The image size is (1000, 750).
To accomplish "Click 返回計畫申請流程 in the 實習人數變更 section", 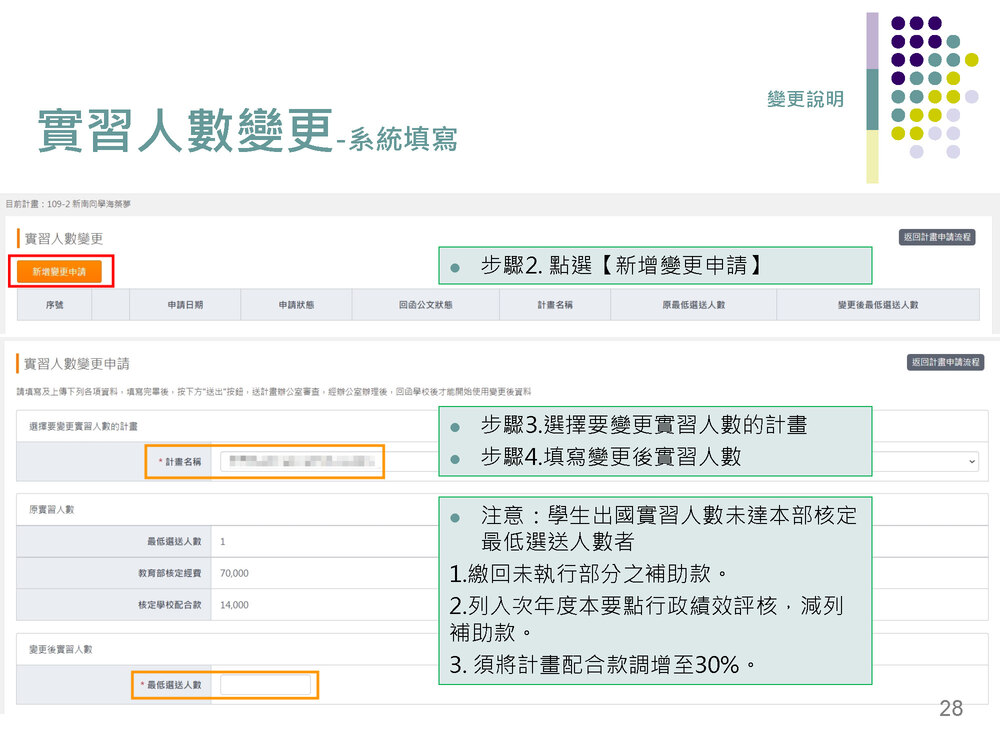I will point(937,238).
